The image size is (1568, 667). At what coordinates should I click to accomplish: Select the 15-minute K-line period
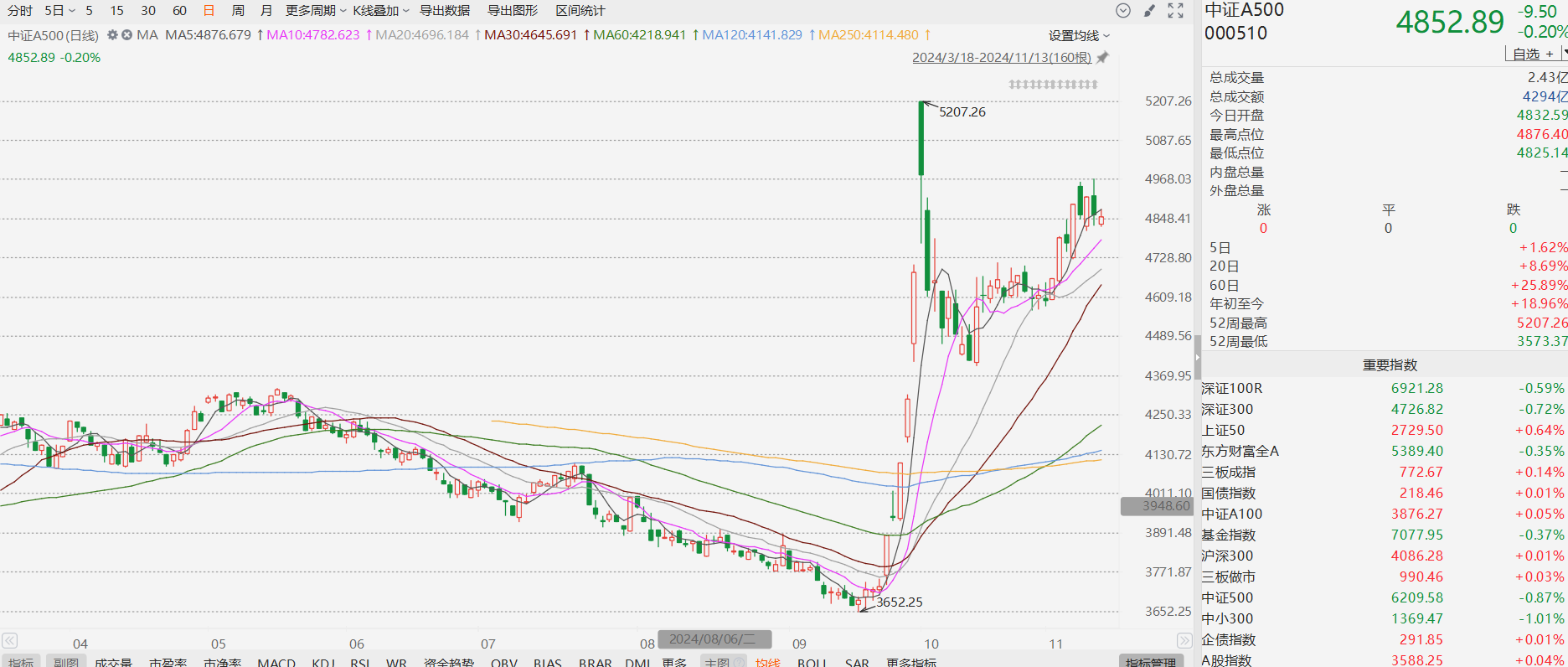(116, 11)
